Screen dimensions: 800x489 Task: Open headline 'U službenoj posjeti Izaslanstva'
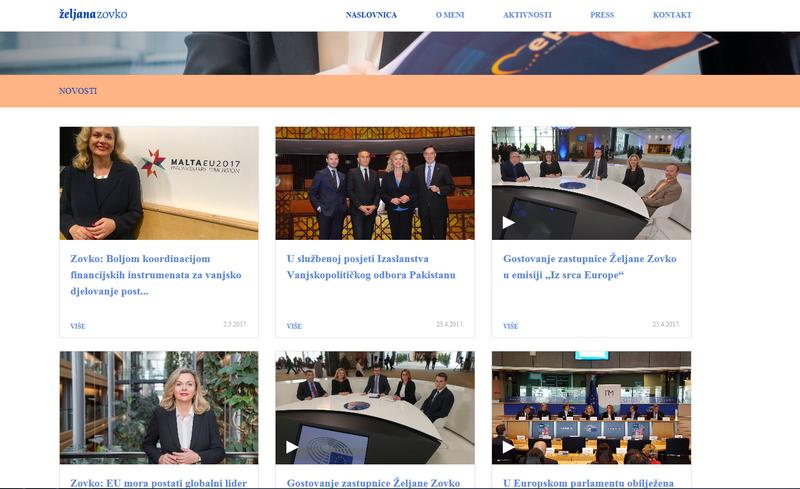coord(371,266)
